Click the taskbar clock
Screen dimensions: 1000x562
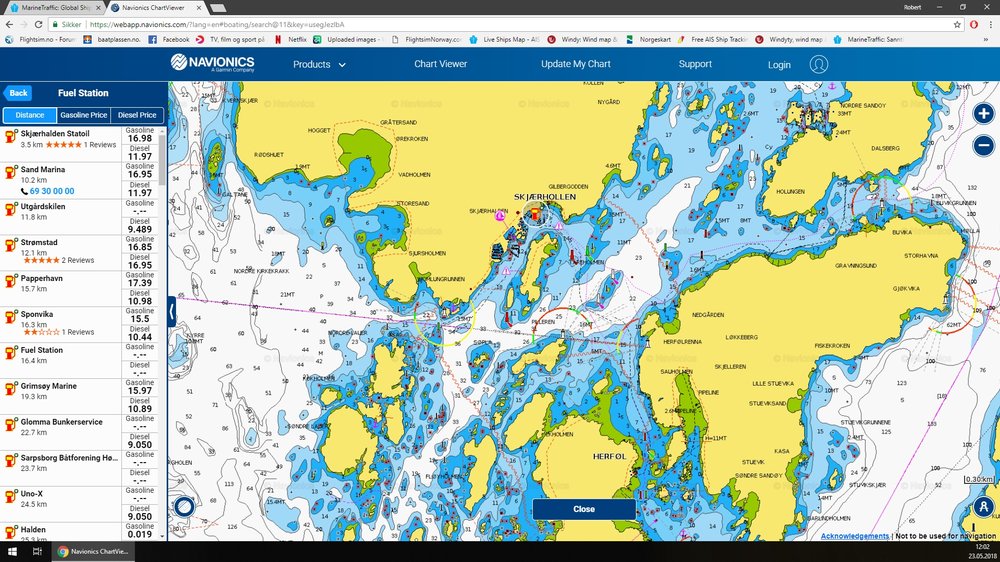point(983,551)
